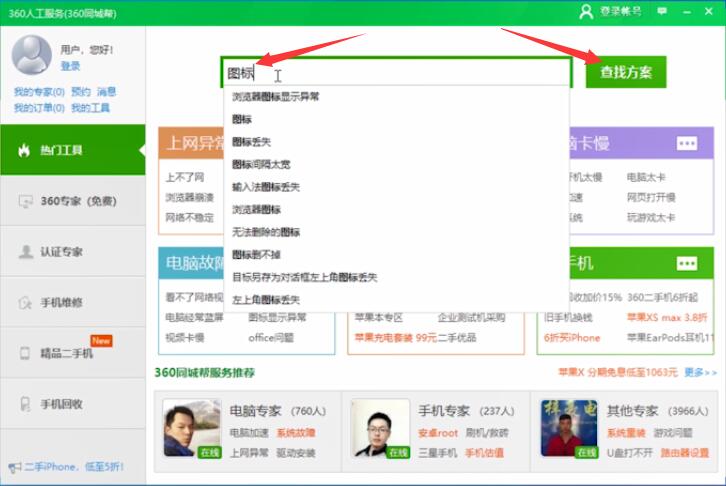This screenshot has height=486, width=726.
Task: Select the suggestion 图标
Action: point(396,119)
